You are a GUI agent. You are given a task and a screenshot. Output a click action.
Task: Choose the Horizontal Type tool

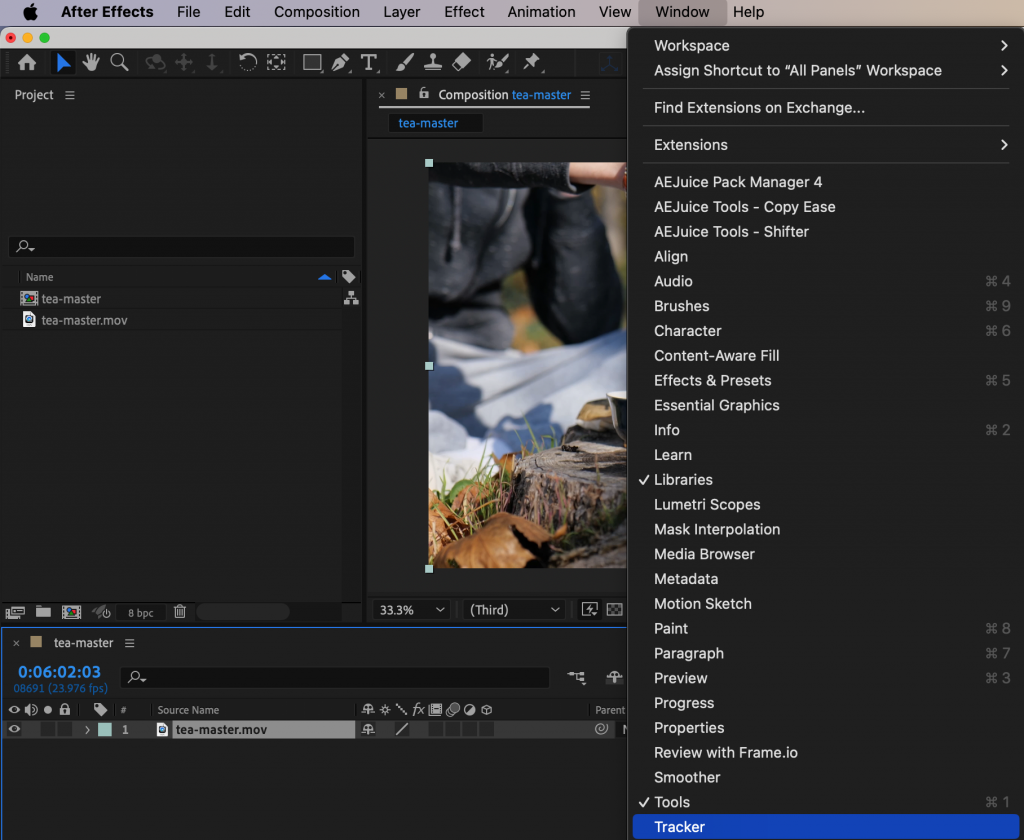click(x=369, y=62)
